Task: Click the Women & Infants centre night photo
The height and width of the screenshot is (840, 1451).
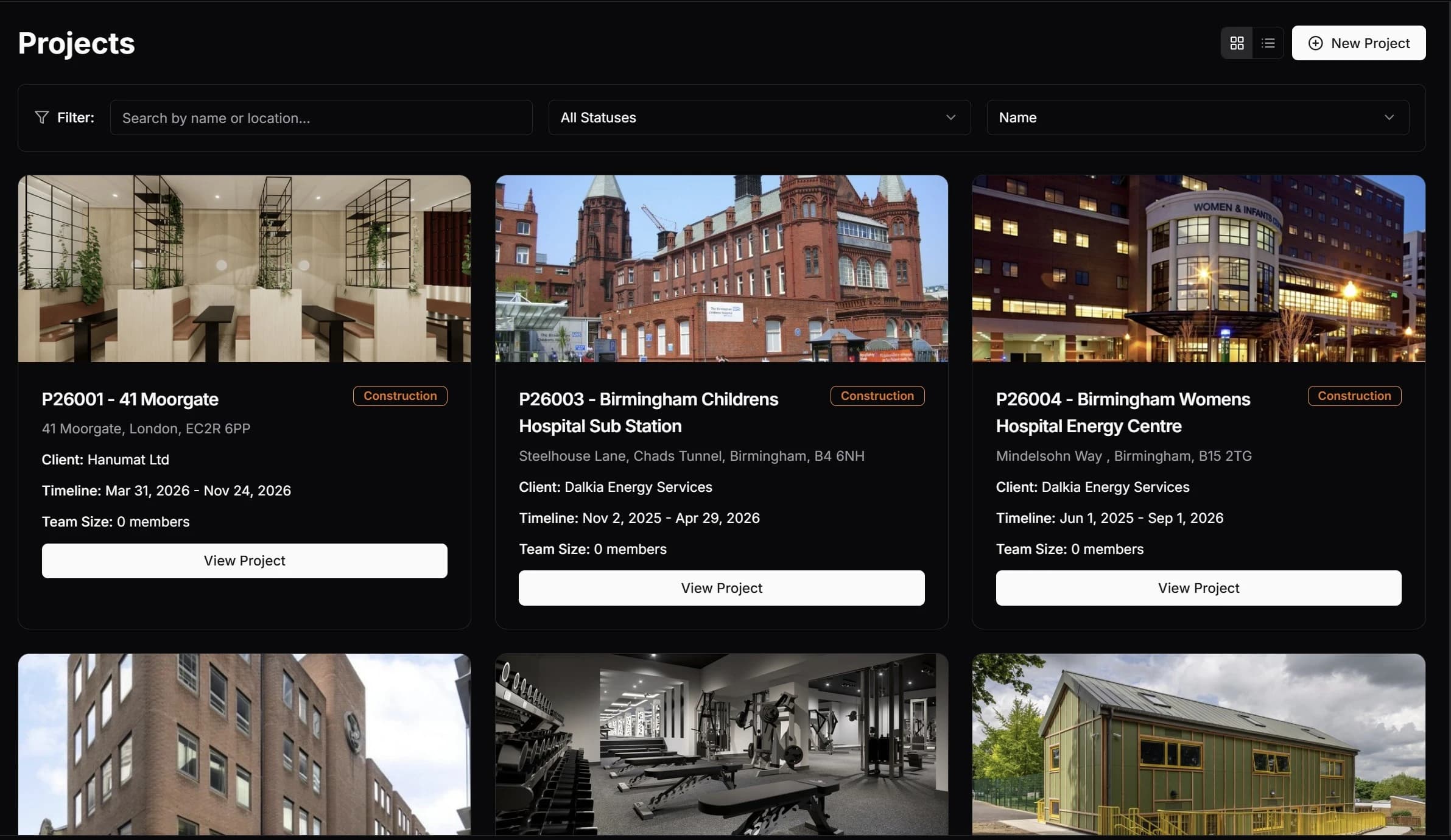Action: (1198, 268)
